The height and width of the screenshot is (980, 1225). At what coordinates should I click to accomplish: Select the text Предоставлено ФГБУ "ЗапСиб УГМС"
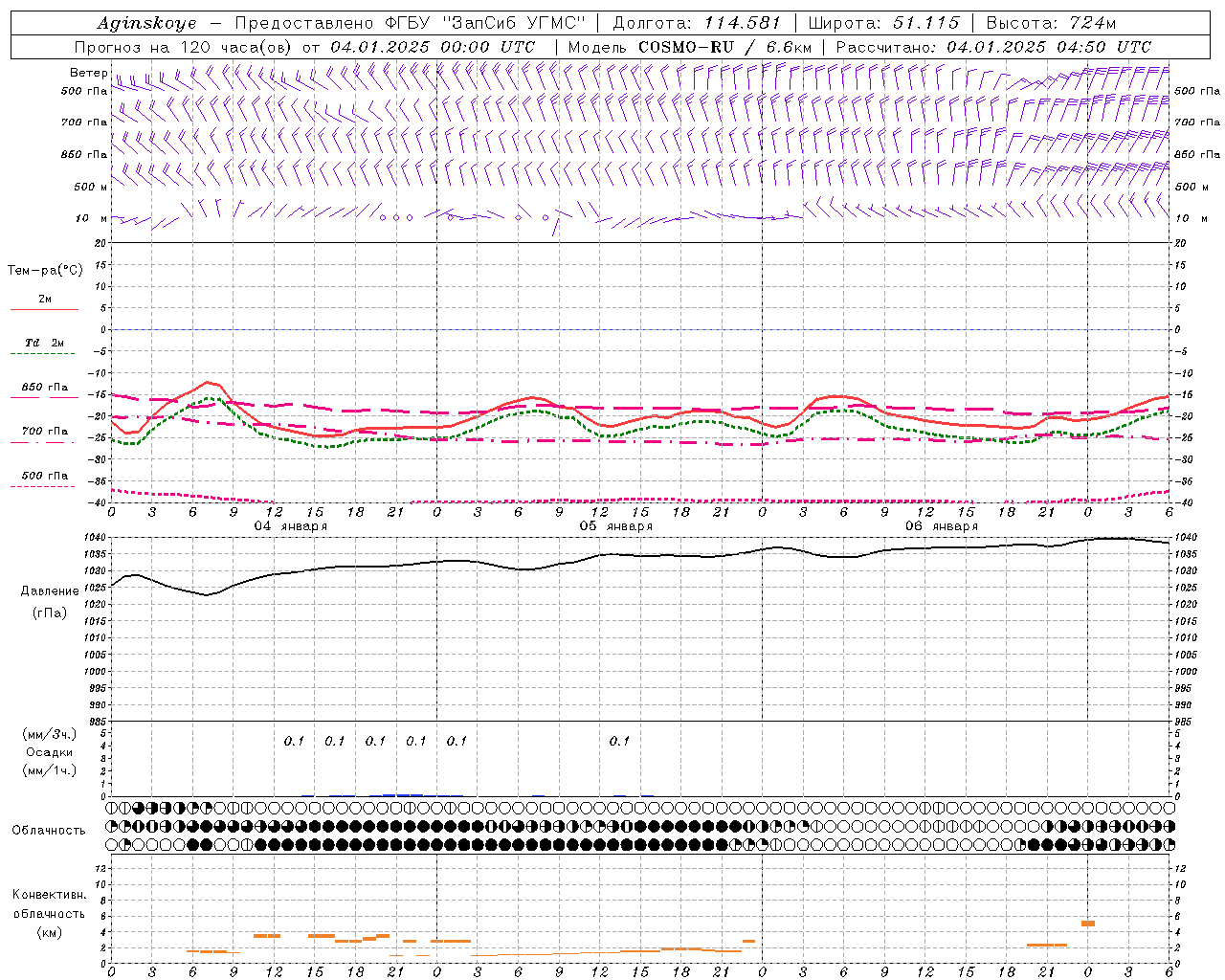(x=410, y=23)
